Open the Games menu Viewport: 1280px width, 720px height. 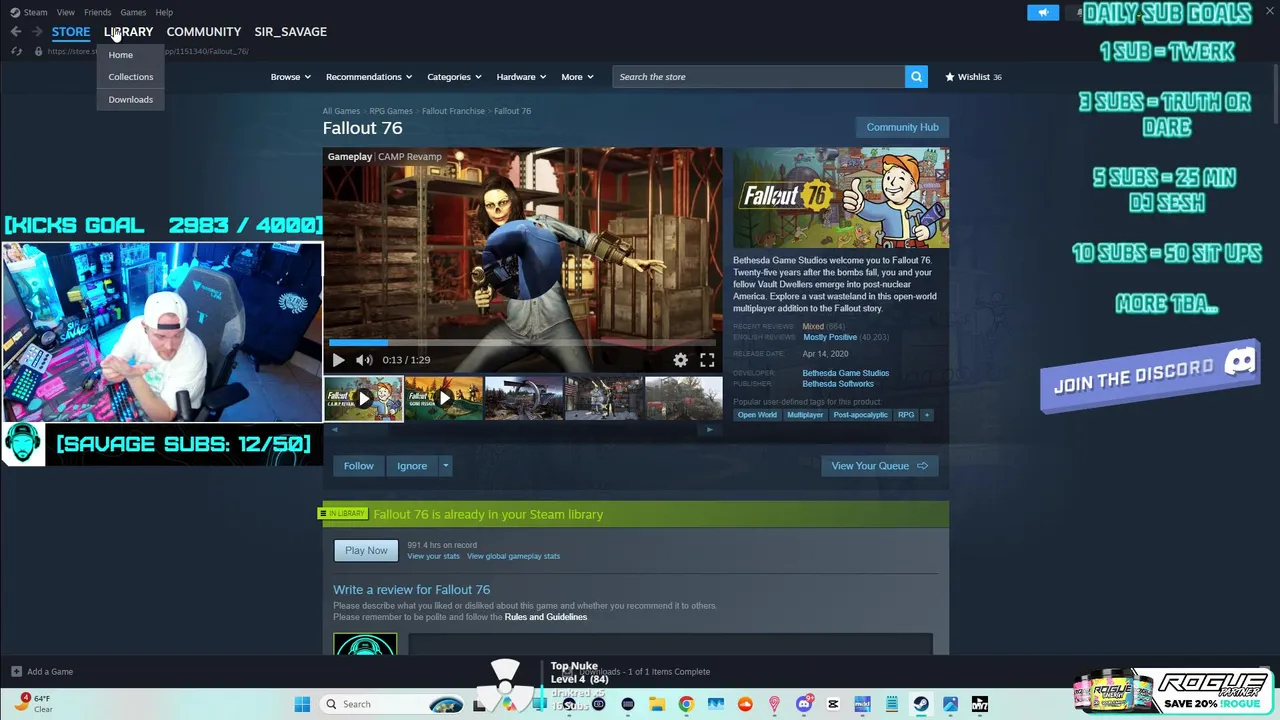[133, 12]
